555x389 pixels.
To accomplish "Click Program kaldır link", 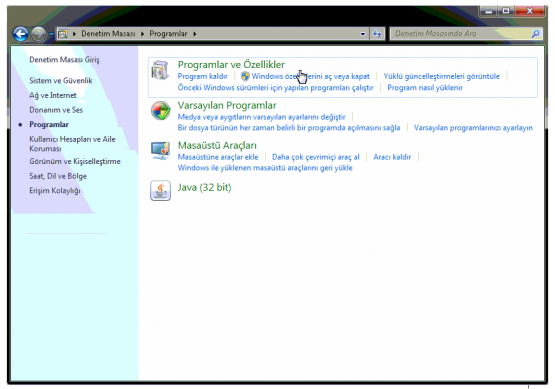I will point(202,76).
